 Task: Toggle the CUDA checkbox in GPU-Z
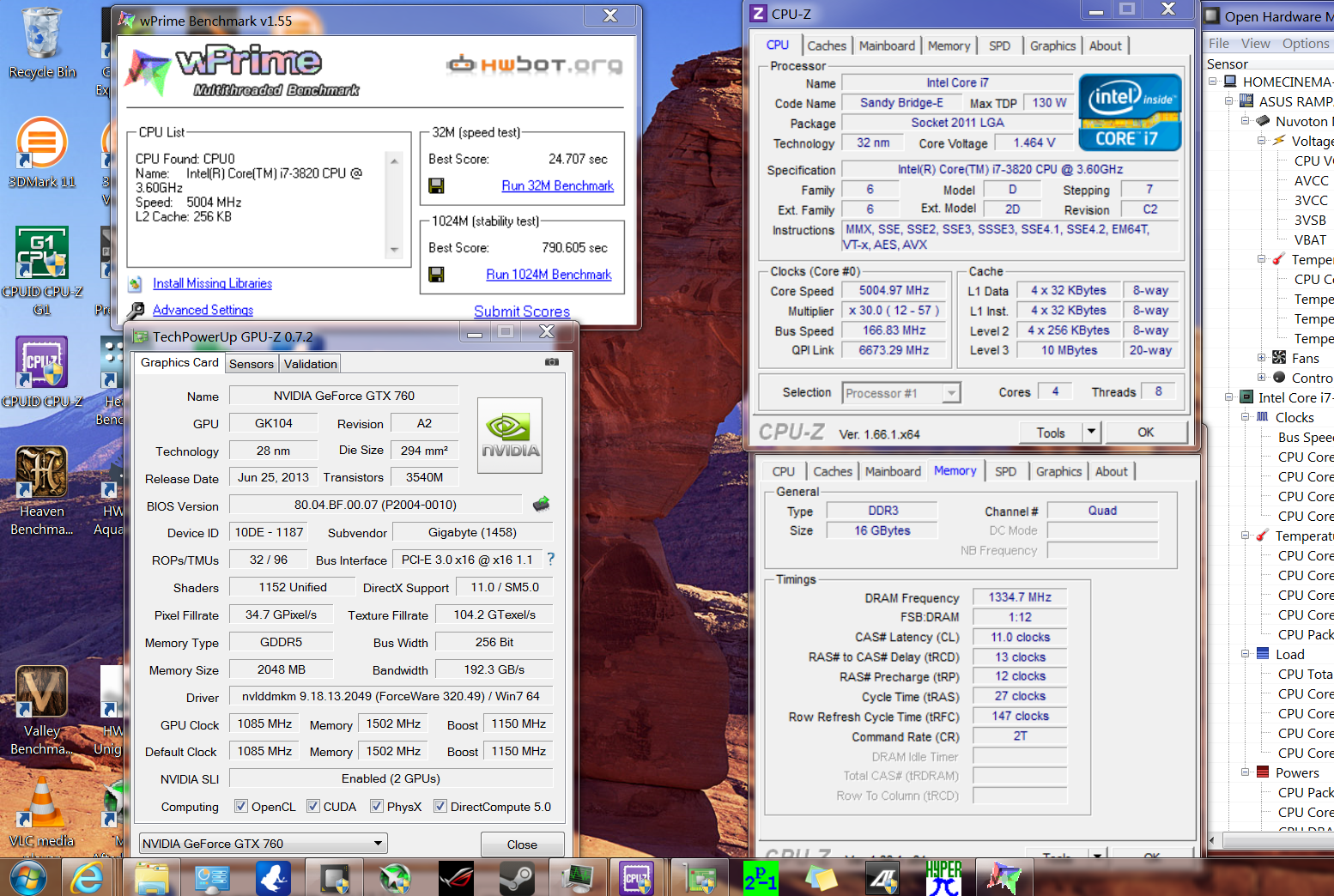click(313, 806)
